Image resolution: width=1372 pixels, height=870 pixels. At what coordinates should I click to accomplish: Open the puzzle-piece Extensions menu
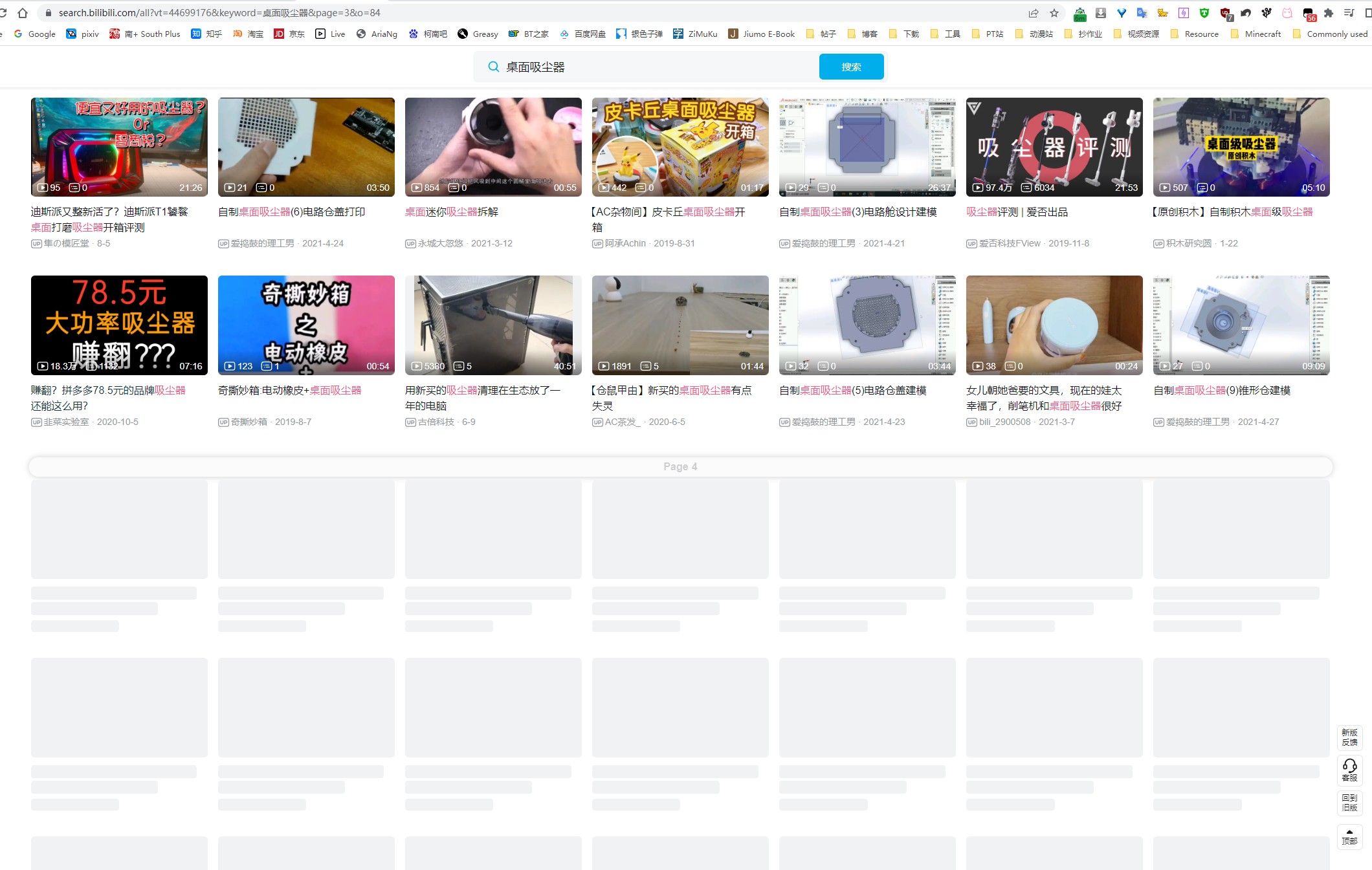pyautogui.click(x=1329, y=13)
